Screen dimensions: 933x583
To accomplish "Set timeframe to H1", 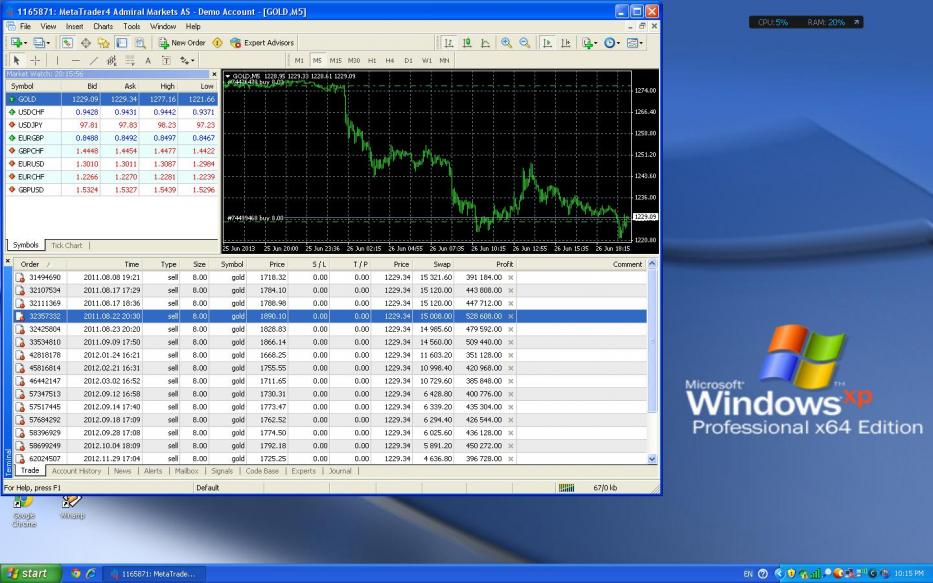I will (x=372, y=61).
